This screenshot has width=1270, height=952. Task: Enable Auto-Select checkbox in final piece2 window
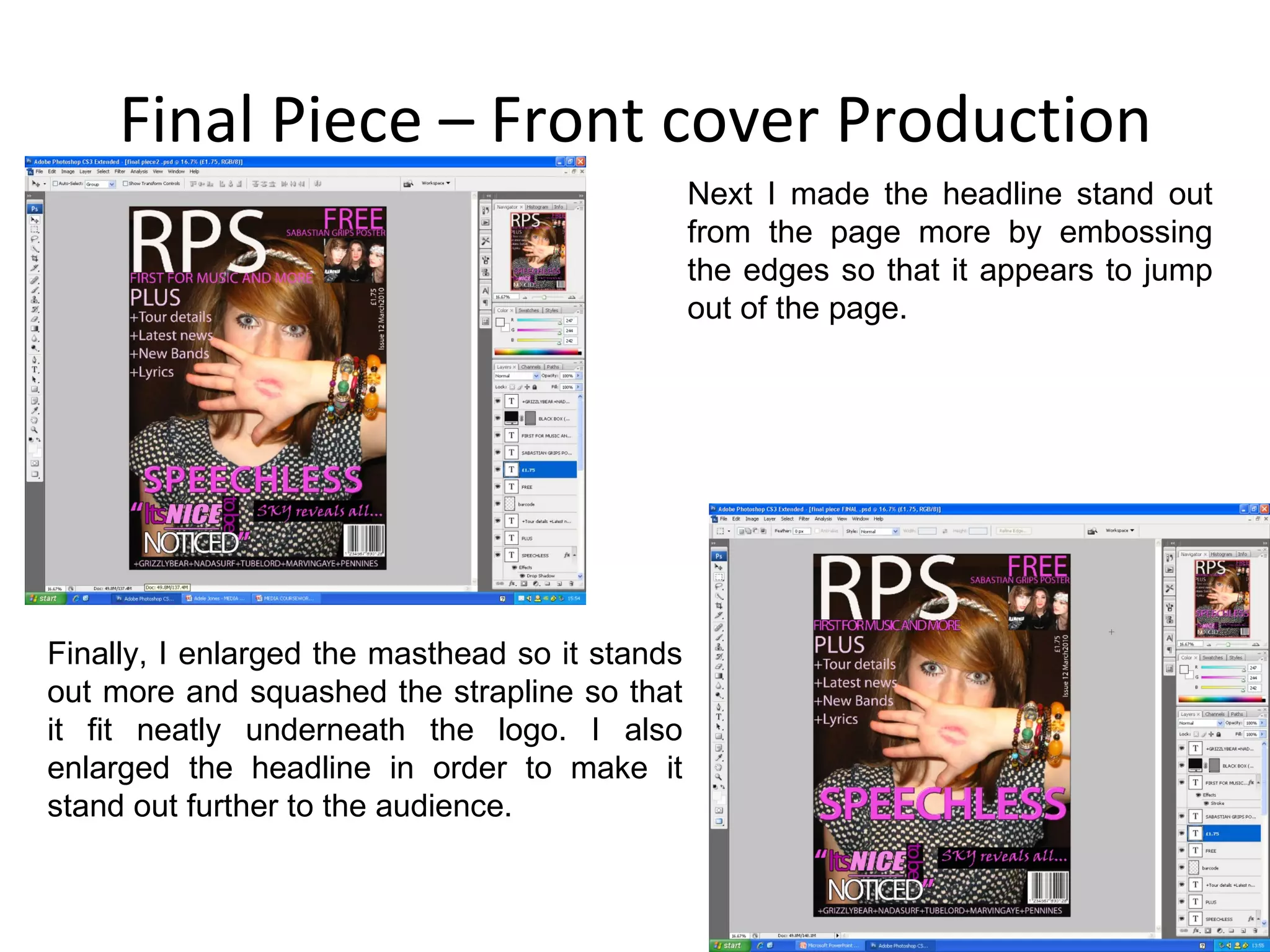(55, 183)
